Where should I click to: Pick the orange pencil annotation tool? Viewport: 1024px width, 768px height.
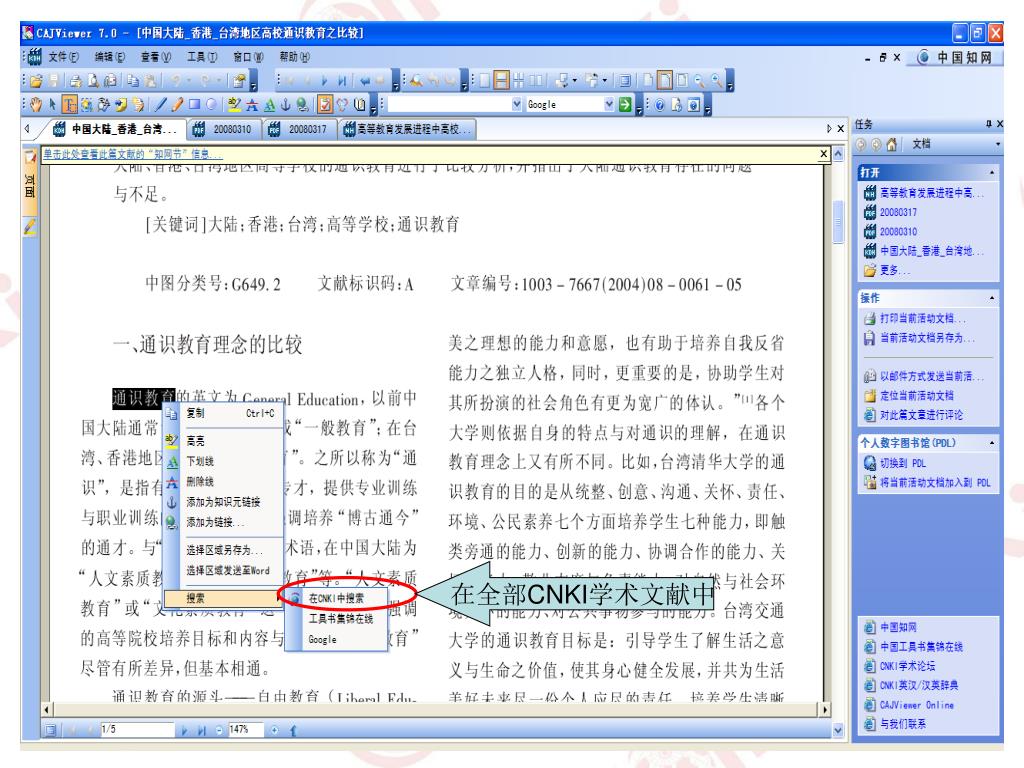click(177, 104)
